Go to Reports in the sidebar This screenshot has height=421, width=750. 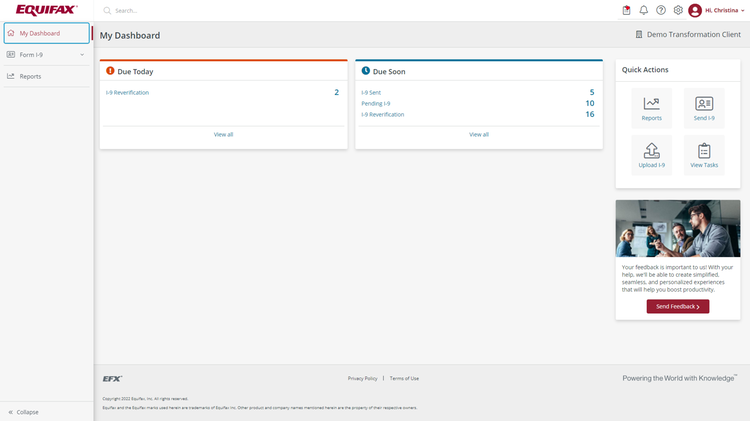point(30,76)
